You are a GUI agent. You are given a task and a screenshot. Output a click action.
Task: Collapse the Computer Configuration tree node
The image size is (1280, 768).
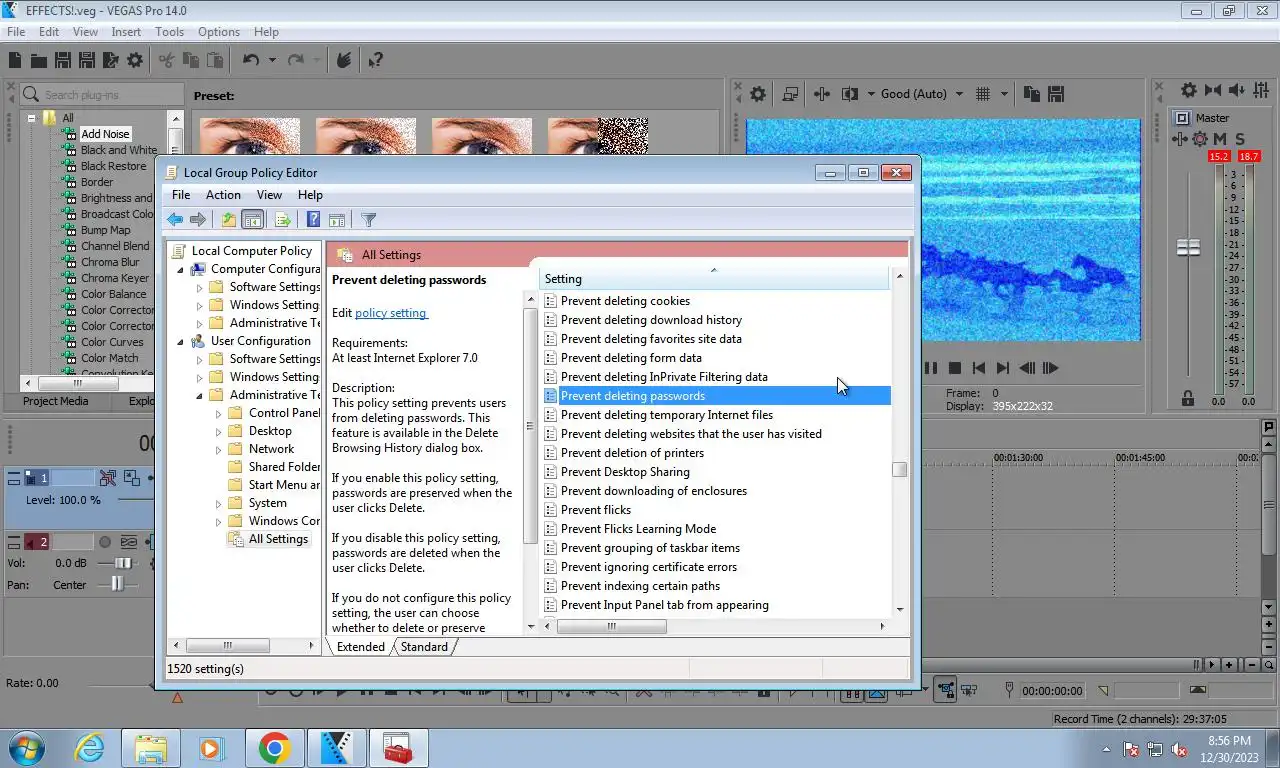click(x=181, y=269)
